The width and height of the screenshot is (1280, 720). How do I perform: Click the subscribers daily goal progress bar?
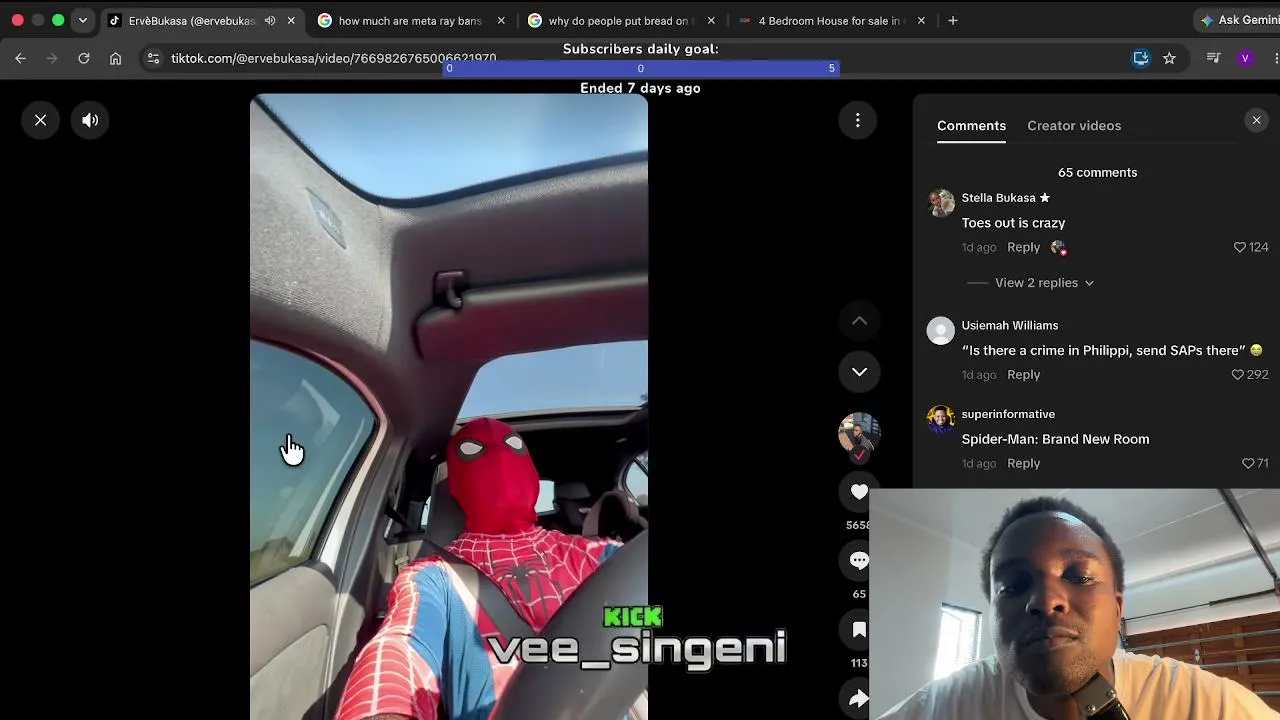click(640, 68)
